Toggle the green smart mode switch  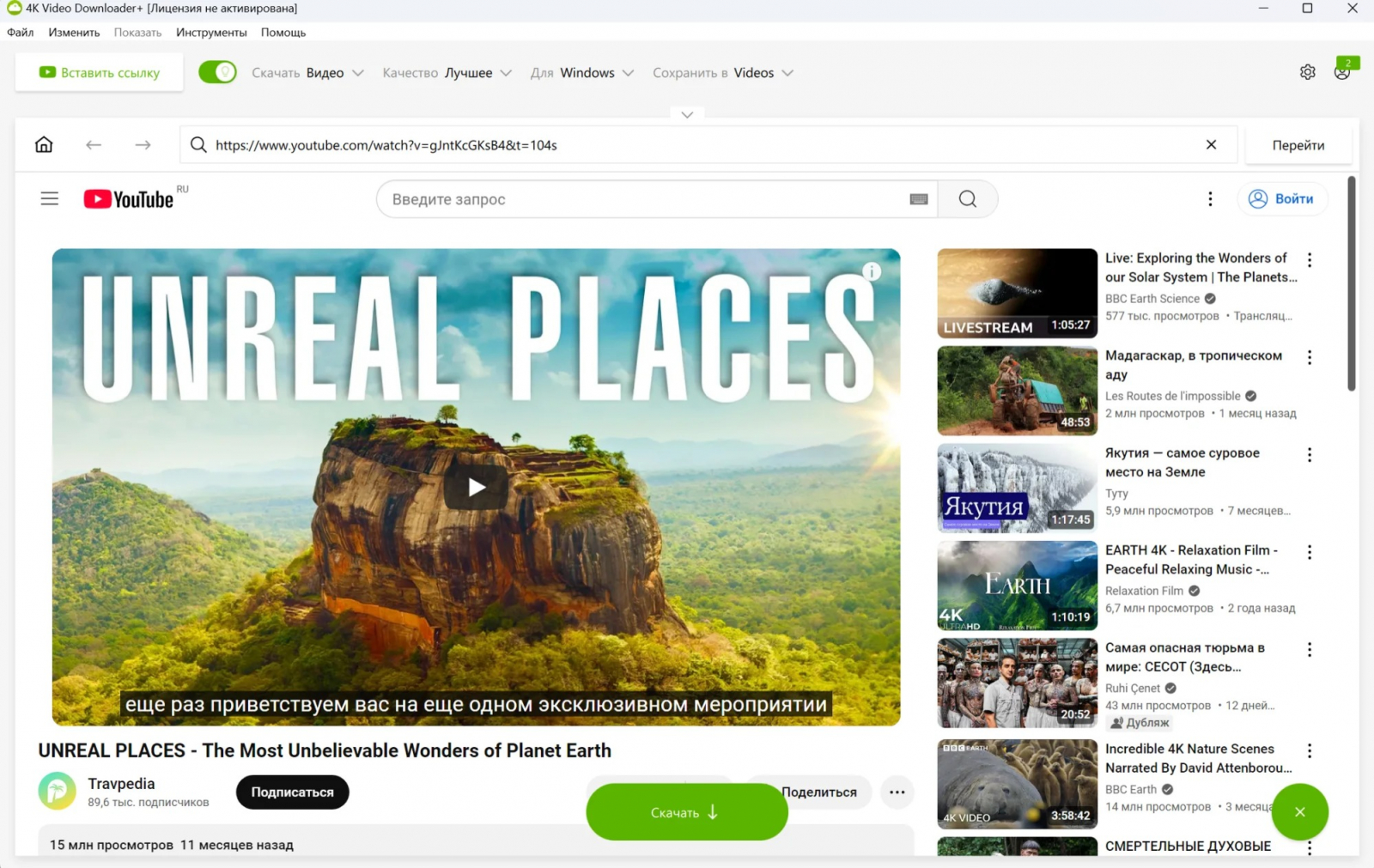tap(217, 72)
